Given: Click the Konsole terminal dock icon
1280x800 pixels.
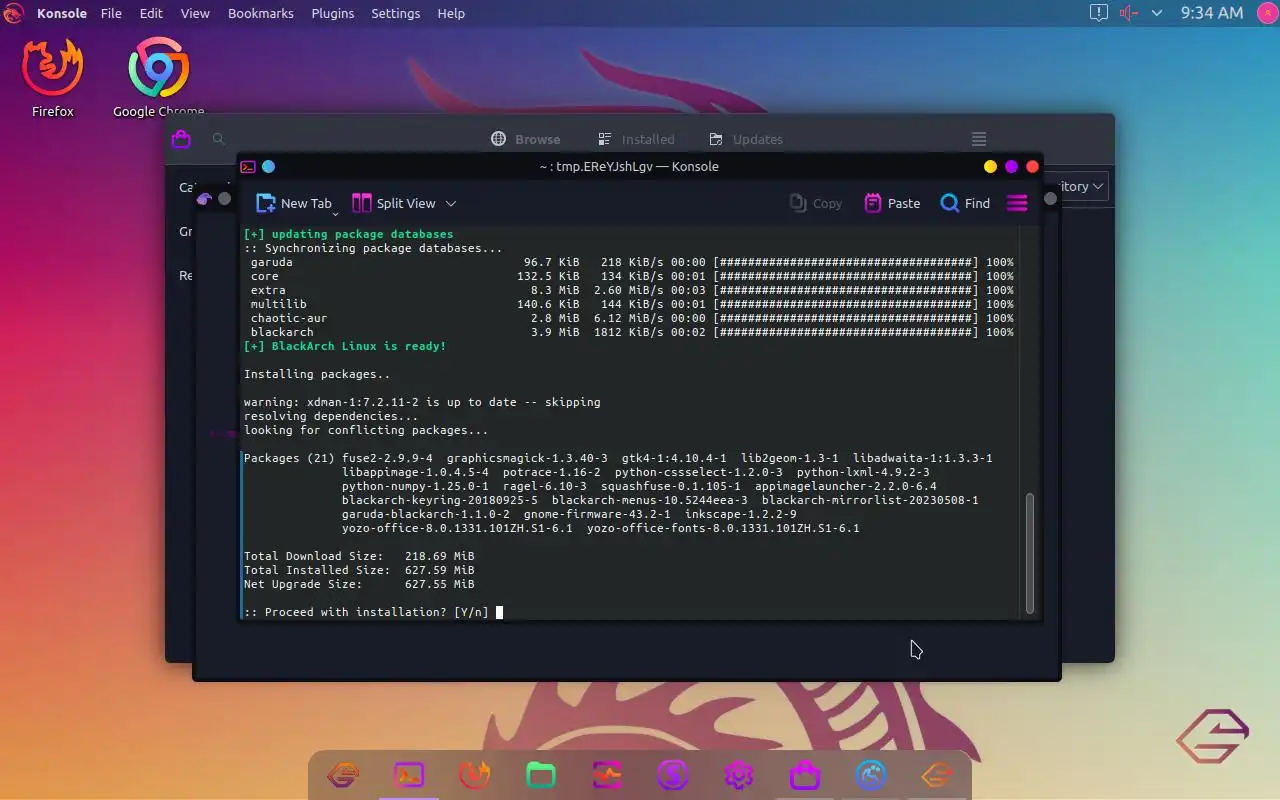Looking at the screenshot, I should (409, 774).
